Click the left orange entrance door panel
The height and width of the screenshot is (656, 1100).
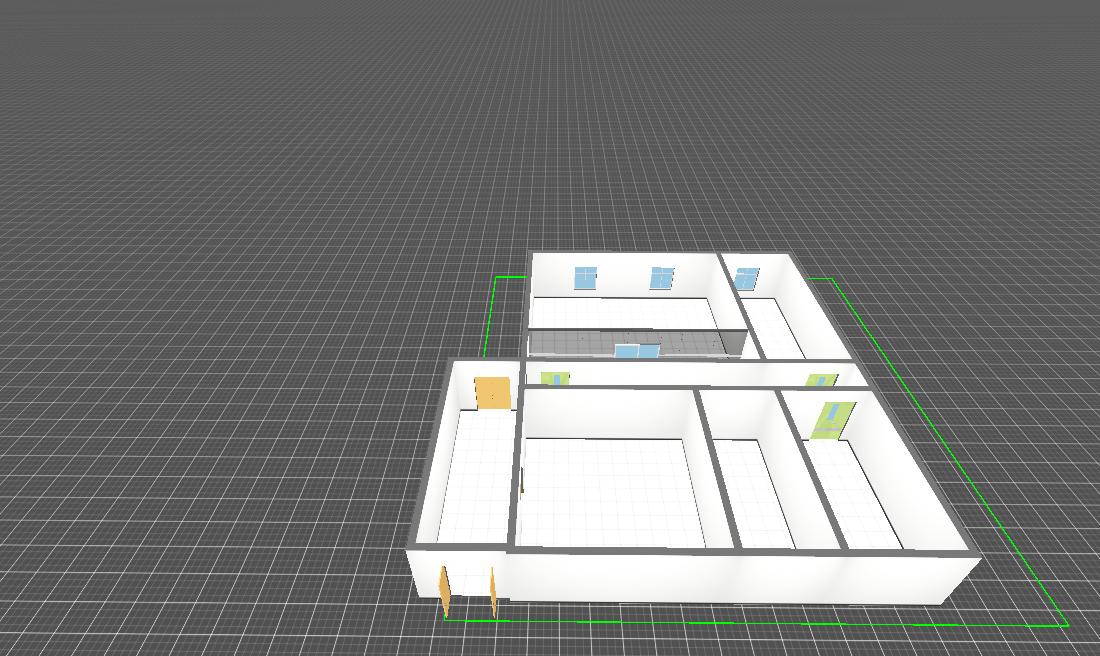(x=445, y=590)
